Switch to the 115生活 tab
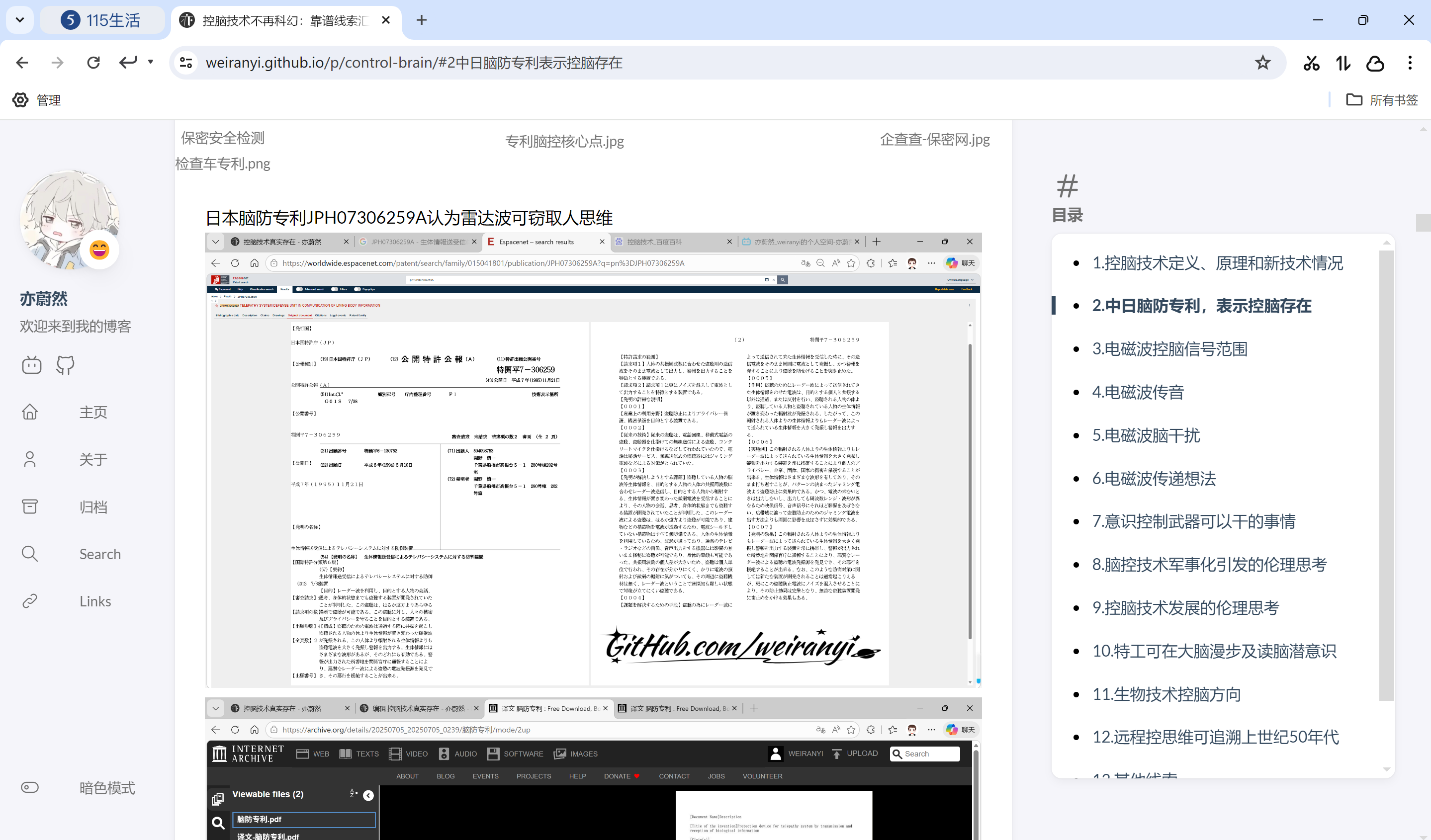The width and height of the screenshot is (1431, 840). pyautogui.click(x=102, y=20)
